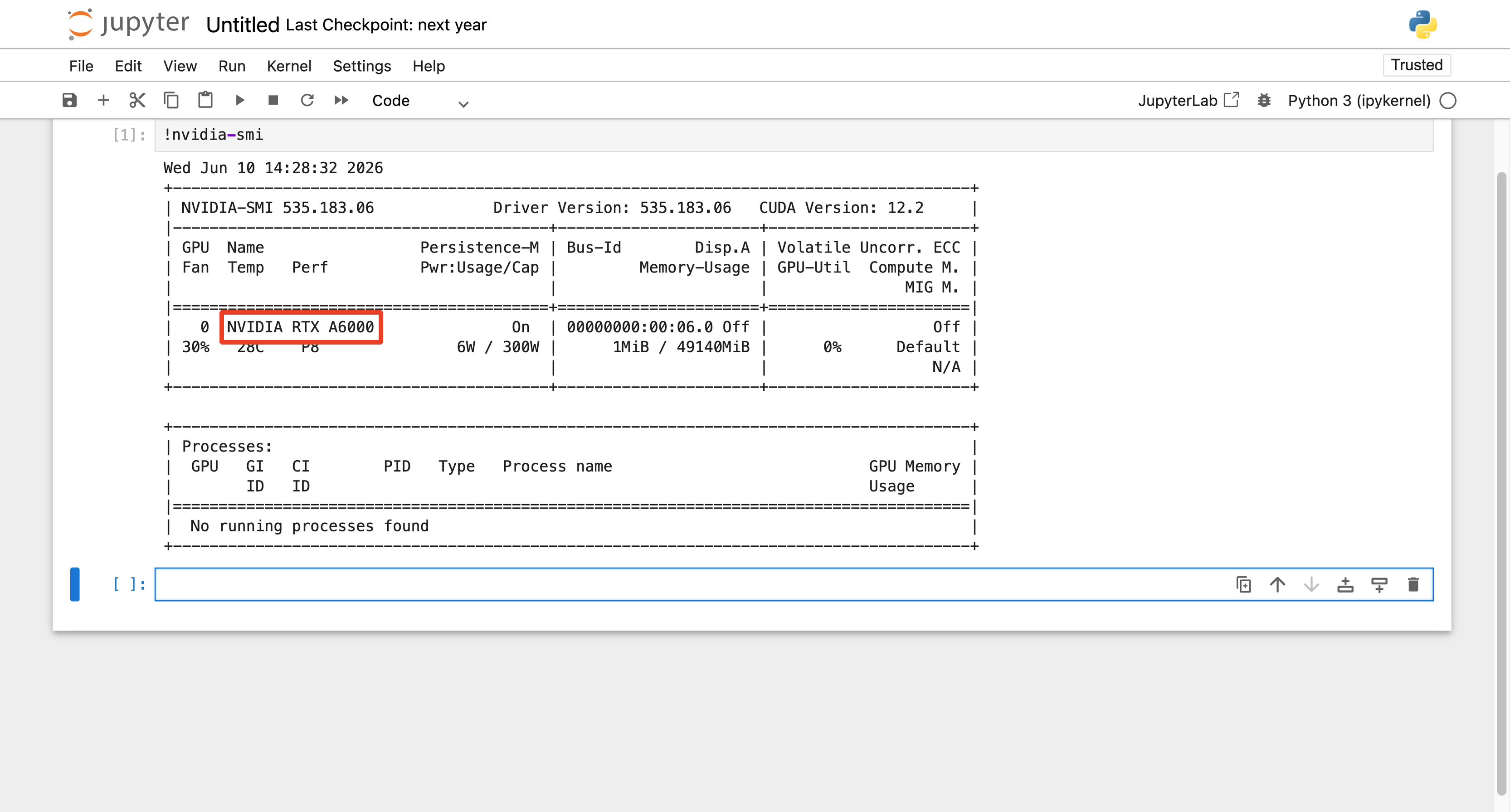The height and width of the screenshot is (812, 1510).
Task: Open the Run menu
Action: (x=232, y=66)
